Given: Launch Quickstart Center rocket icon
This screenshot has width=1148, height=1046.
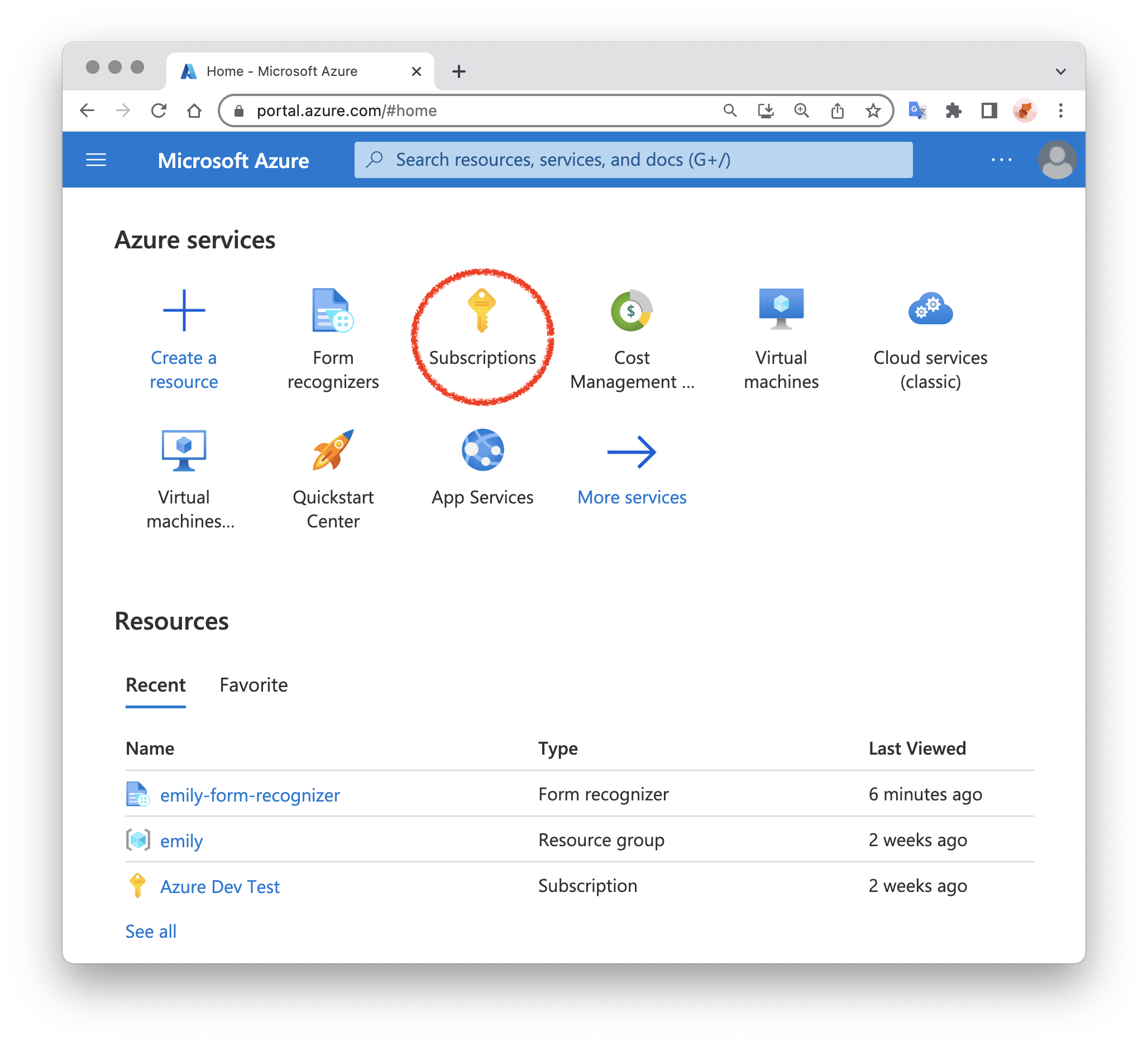Looking at the screenshot, I should (333, 449).
